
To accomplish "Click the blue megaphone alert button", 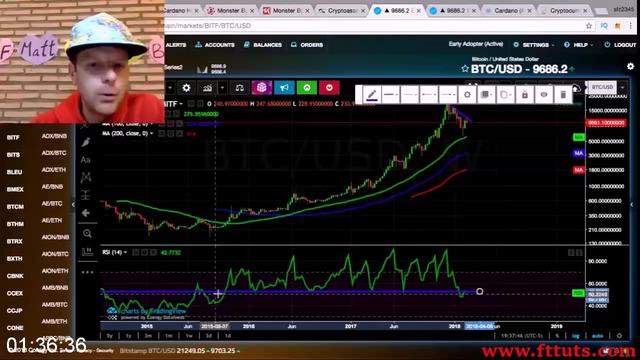I will point(284,87).
